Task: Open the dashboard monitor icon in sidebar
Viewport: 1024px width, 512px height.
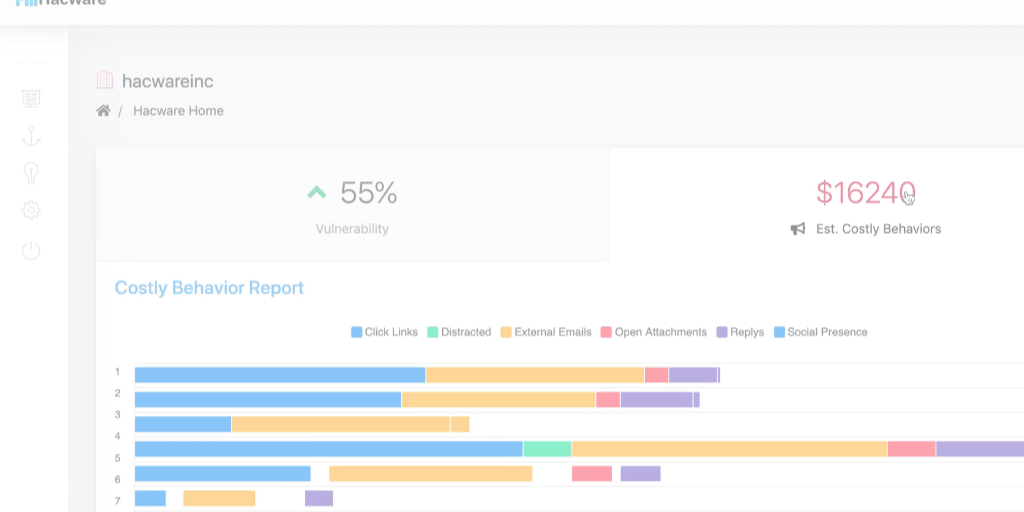Action: click(31, 99)
